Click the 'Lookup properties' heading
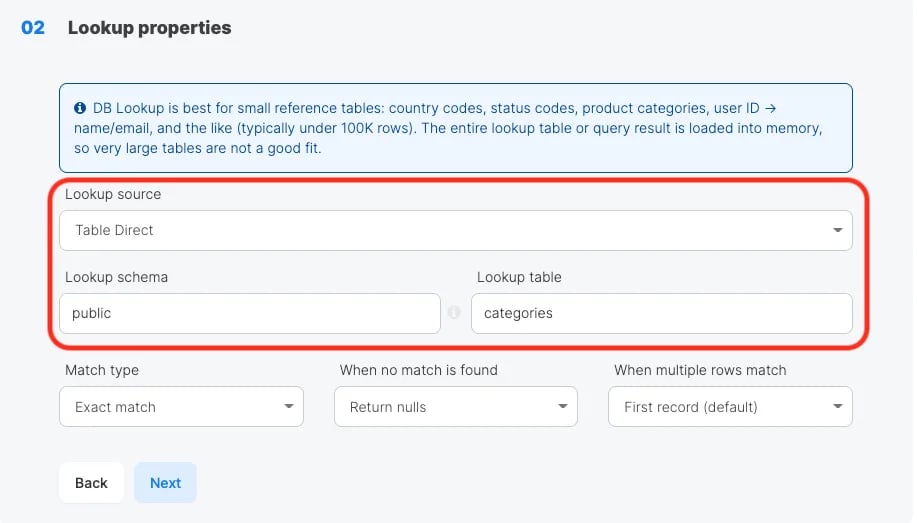917x523 pixels. (149, 27)
